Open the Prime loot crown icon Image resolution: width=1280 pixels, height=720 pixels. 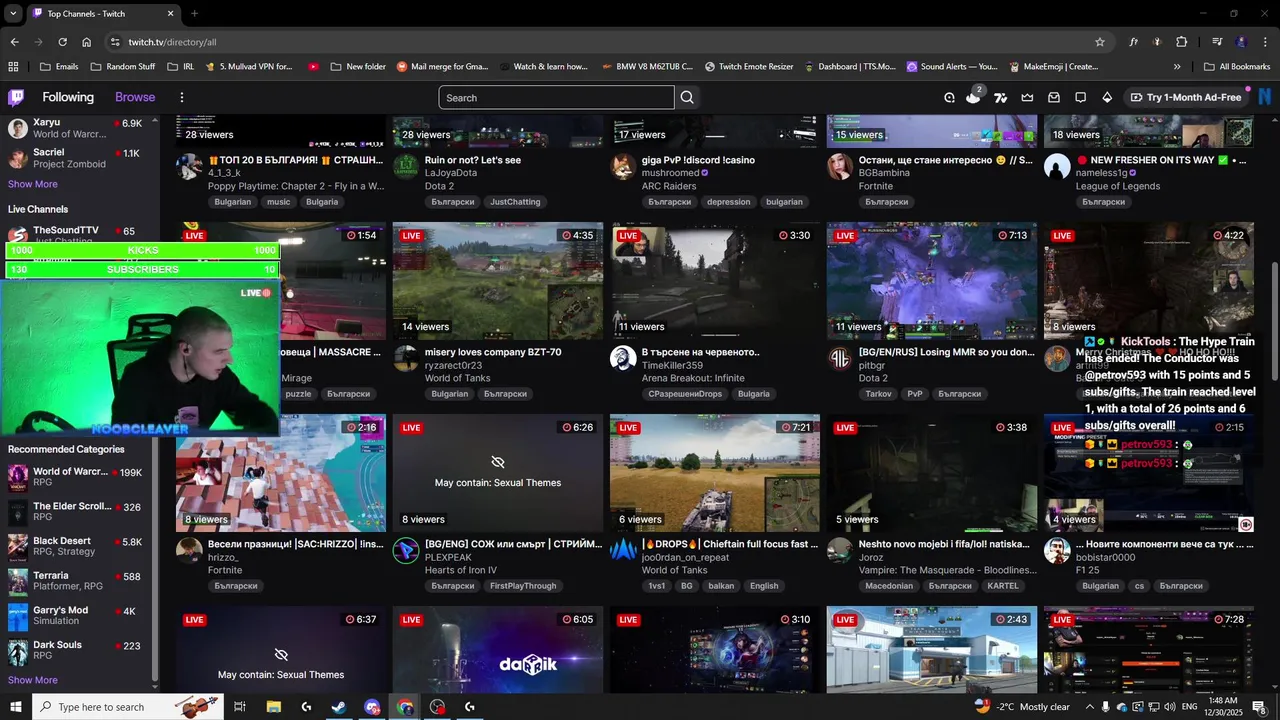point(1027,97)
